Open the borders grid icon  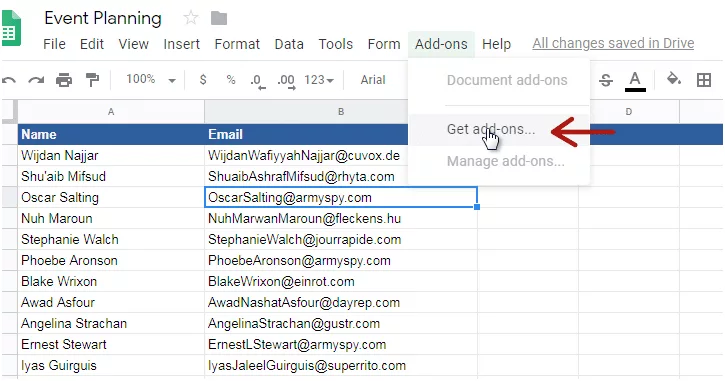[x=704, y=80]
